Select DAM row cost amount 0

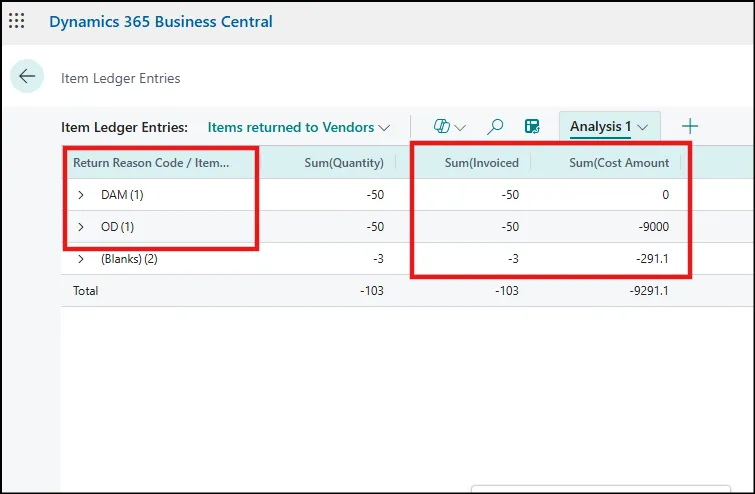(665, 195)
